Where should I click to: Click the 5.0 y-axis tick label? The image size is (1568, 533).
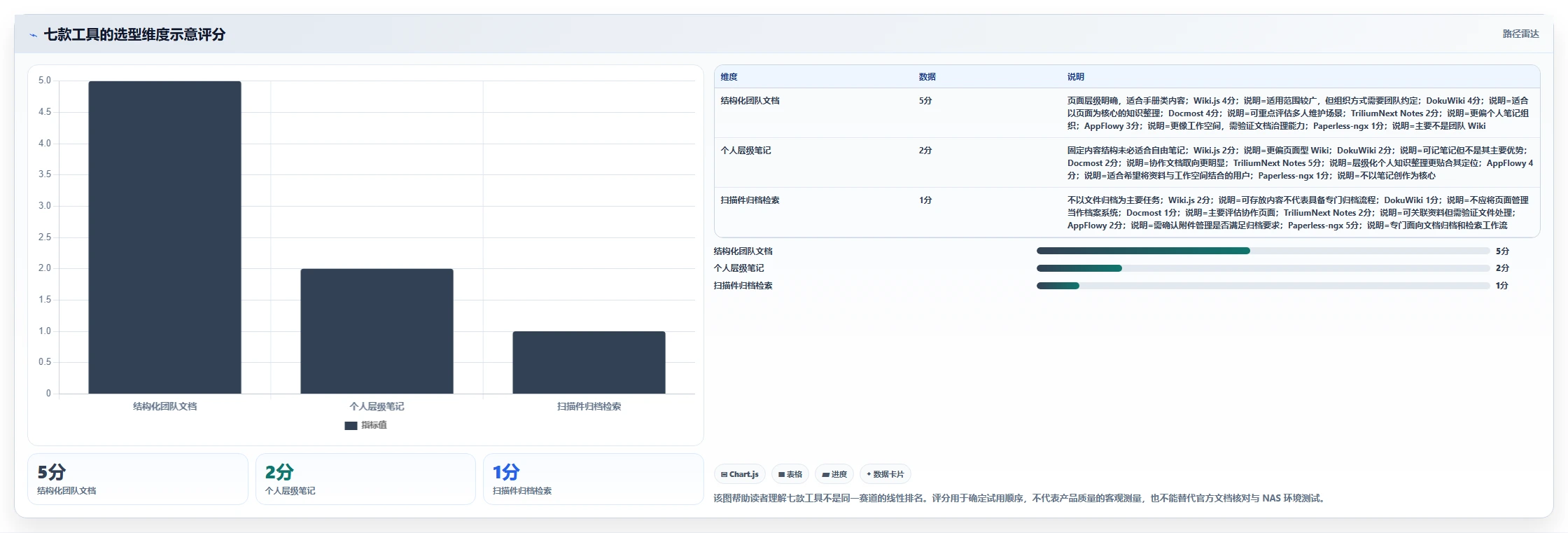tap(45, 81)
